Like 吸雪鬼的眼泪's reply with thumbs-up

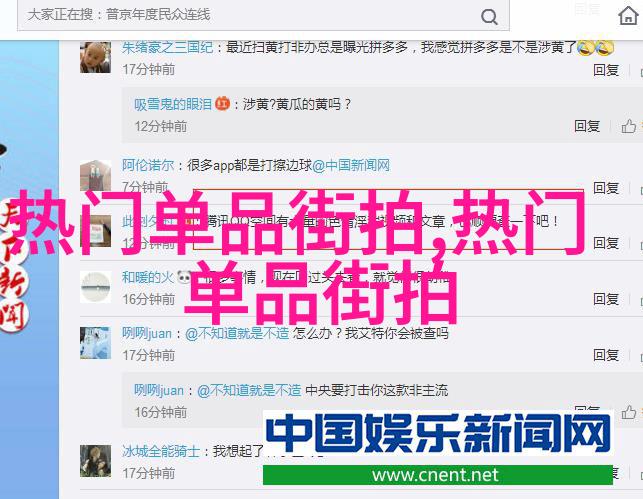[x=629, y=126]
